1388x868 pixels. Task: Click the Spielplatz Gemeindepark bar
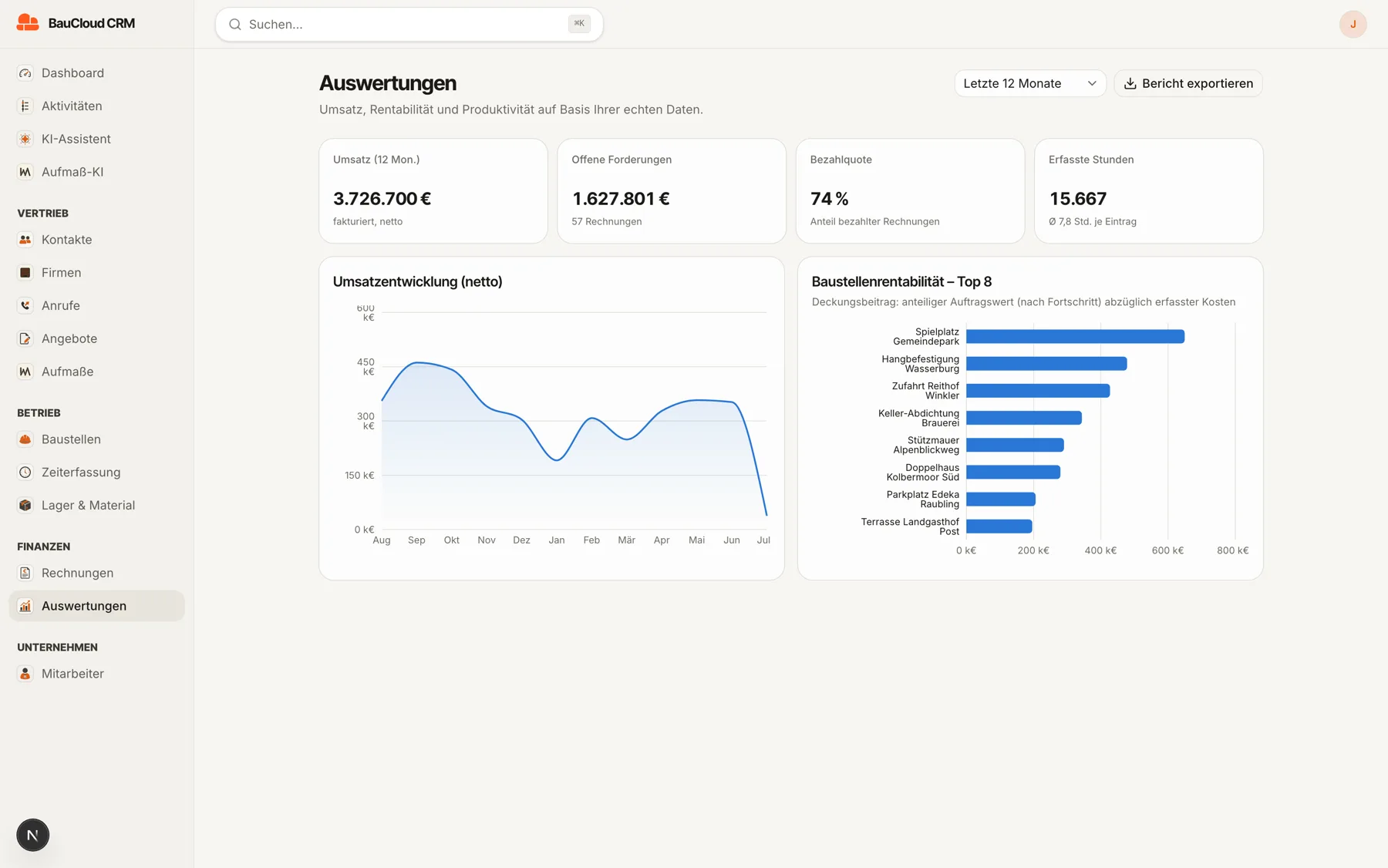1075,337
